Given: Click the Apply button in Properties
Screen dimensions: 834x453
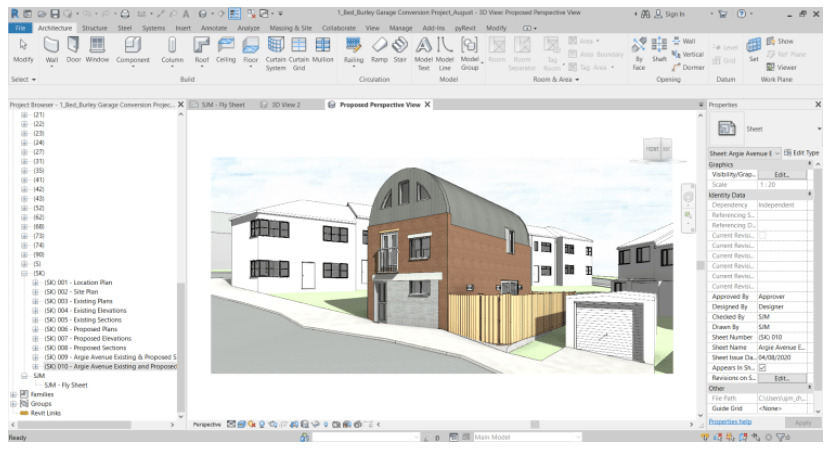Looking at the screenshot, I should pos(803,423).
